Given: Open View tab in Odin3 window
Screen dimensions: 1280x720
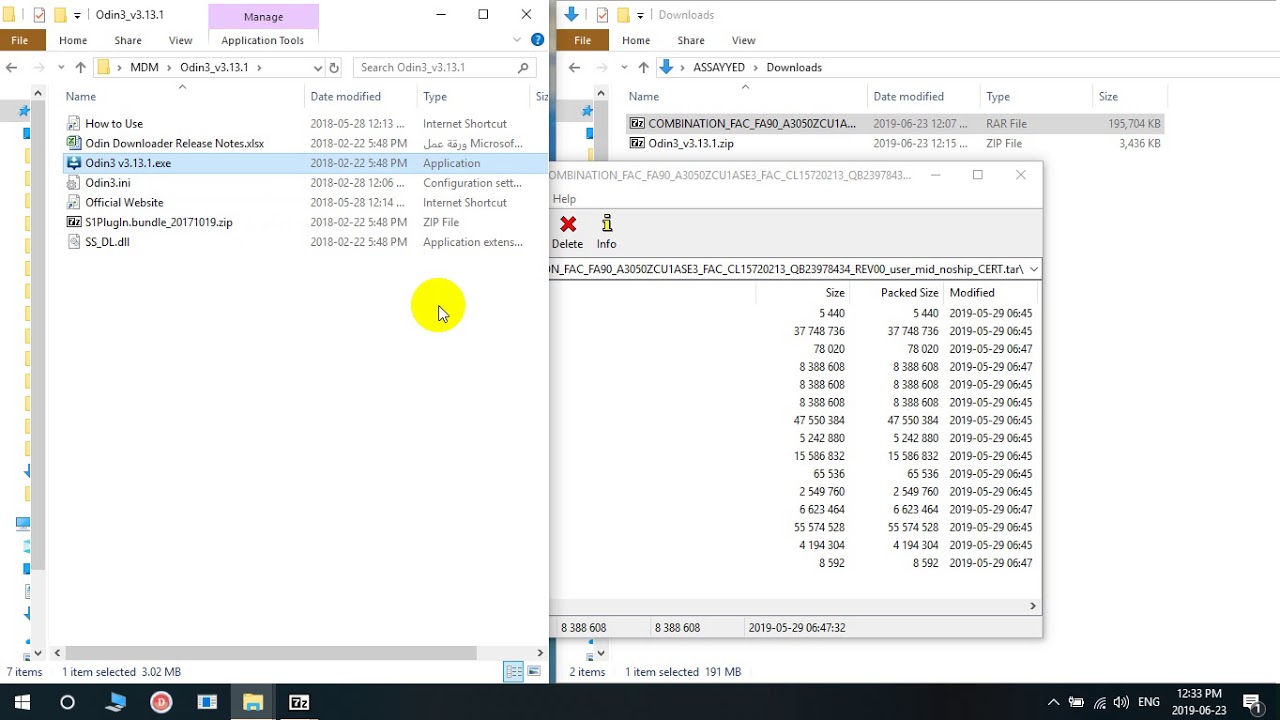Looking at the screenshot, I should (x=180, y=40).
